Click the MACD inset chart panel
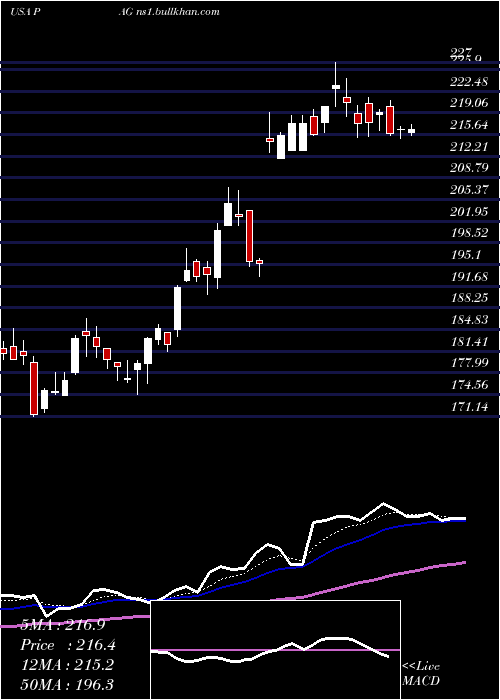 (275, 650)
